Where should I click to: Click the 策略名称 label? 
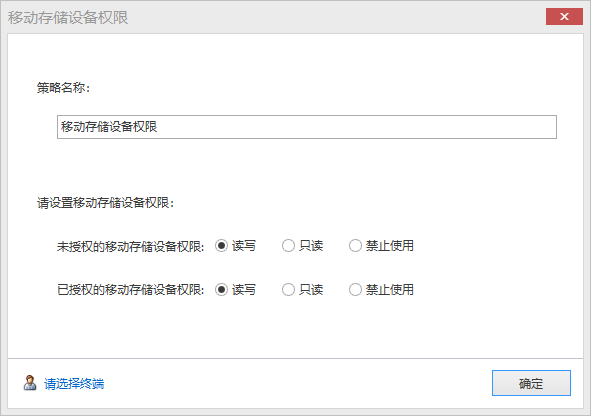63,88
